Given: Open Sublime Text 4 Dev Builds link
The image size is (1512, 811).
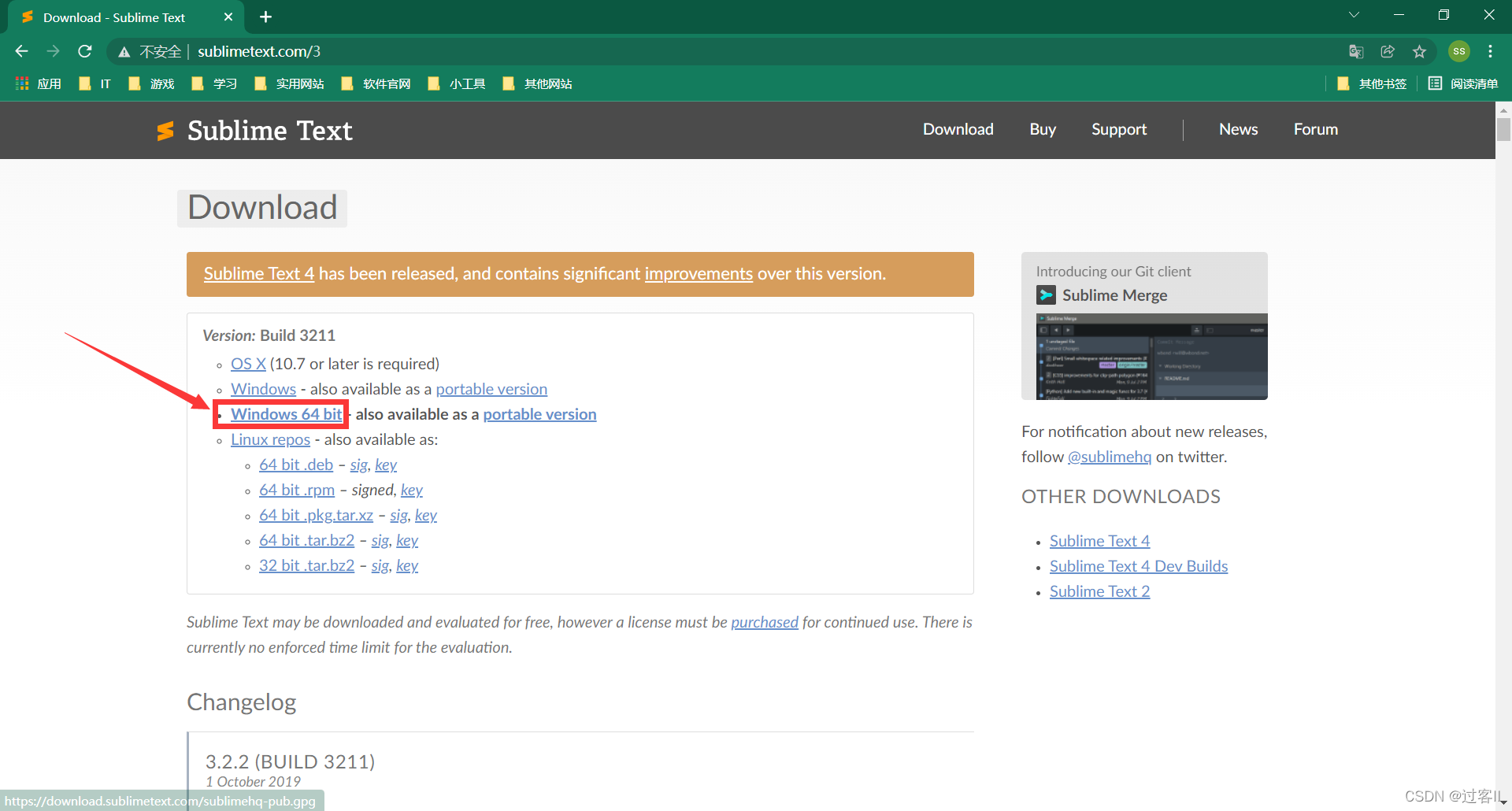Looking at the screenshot, I should coord(1139,566).
